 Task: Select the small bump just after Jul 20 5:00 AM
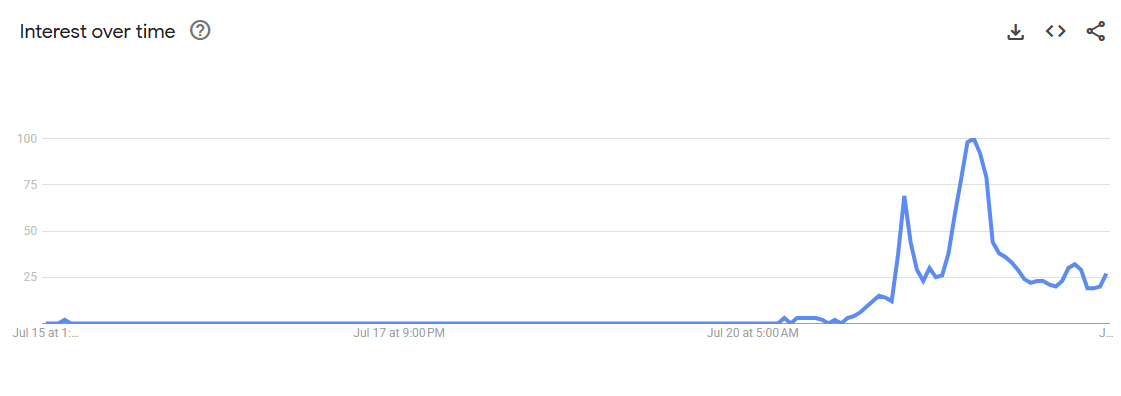click(784, 317)
